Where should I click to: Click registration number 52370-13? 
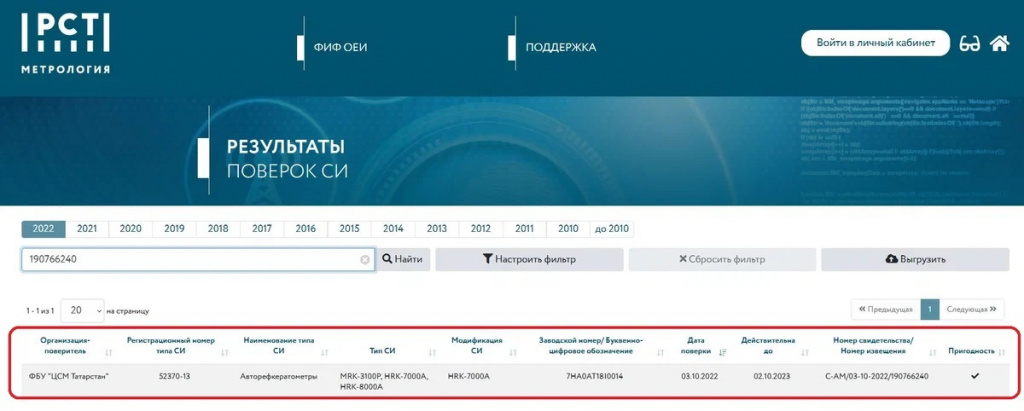174,376
